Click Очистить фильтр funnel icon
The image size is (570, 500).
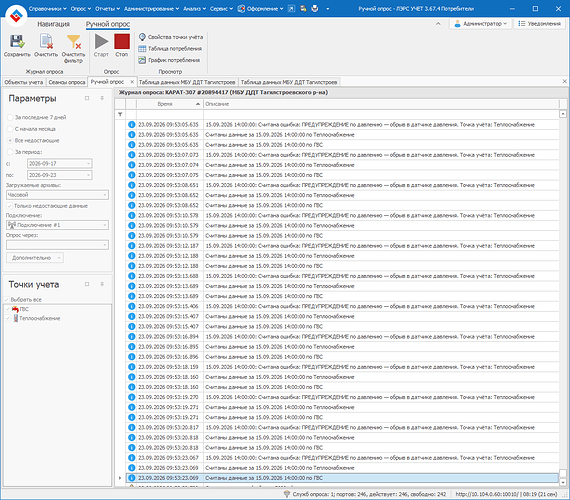pyautogui.click(x=74, y=42)
